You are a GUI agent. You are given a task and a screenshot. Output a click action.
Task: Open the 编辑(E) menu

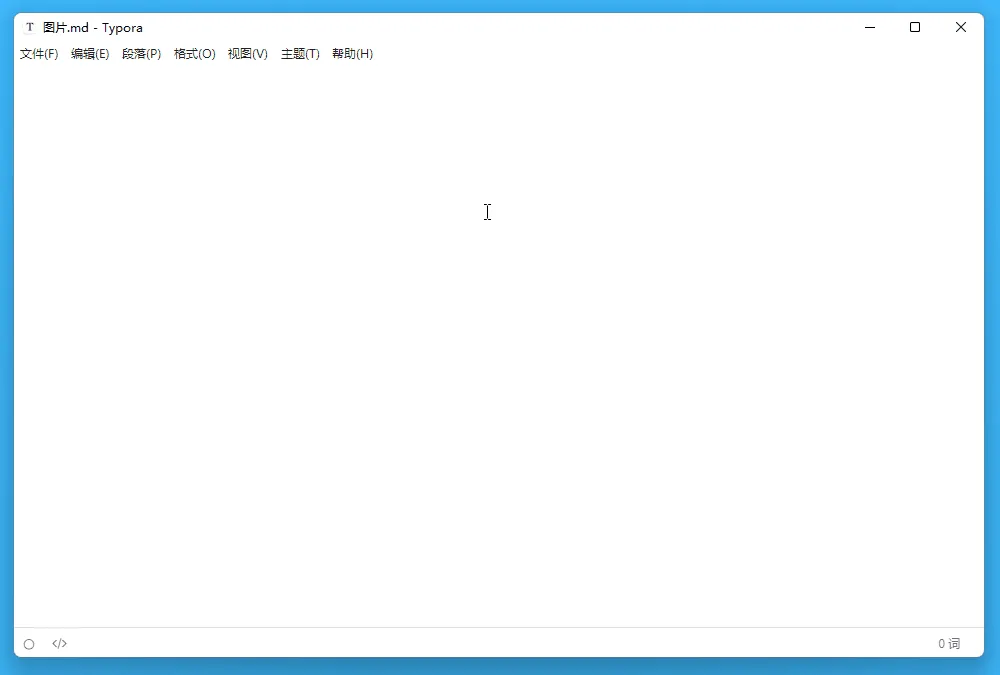[90, 54]
